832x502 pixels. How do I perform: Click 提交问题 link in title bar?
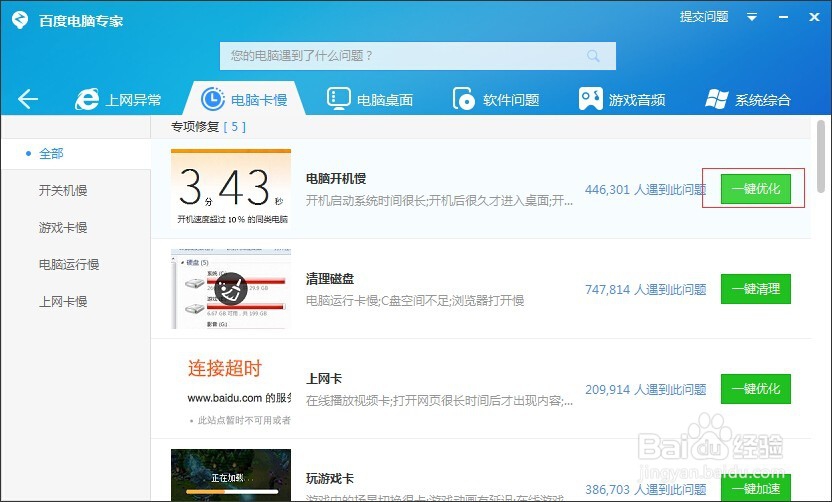704,17
